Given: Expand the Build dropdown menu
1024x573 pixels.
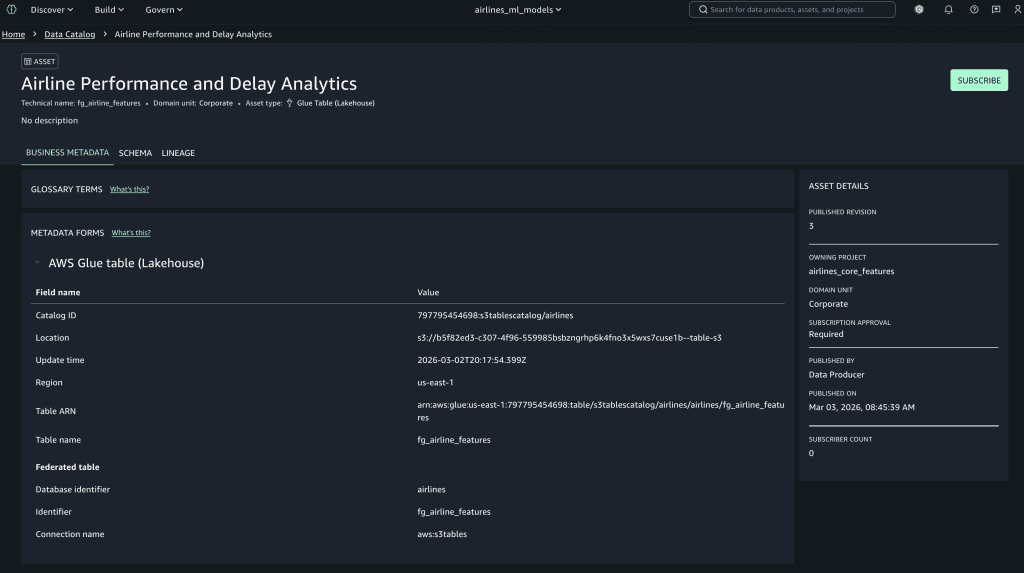Looking at the screenshot, I should [109, 10].
